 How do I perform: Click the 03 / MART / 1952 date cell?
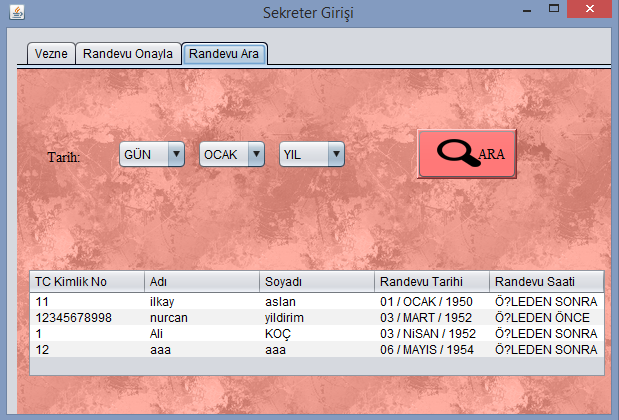click(x=430, y=317)
